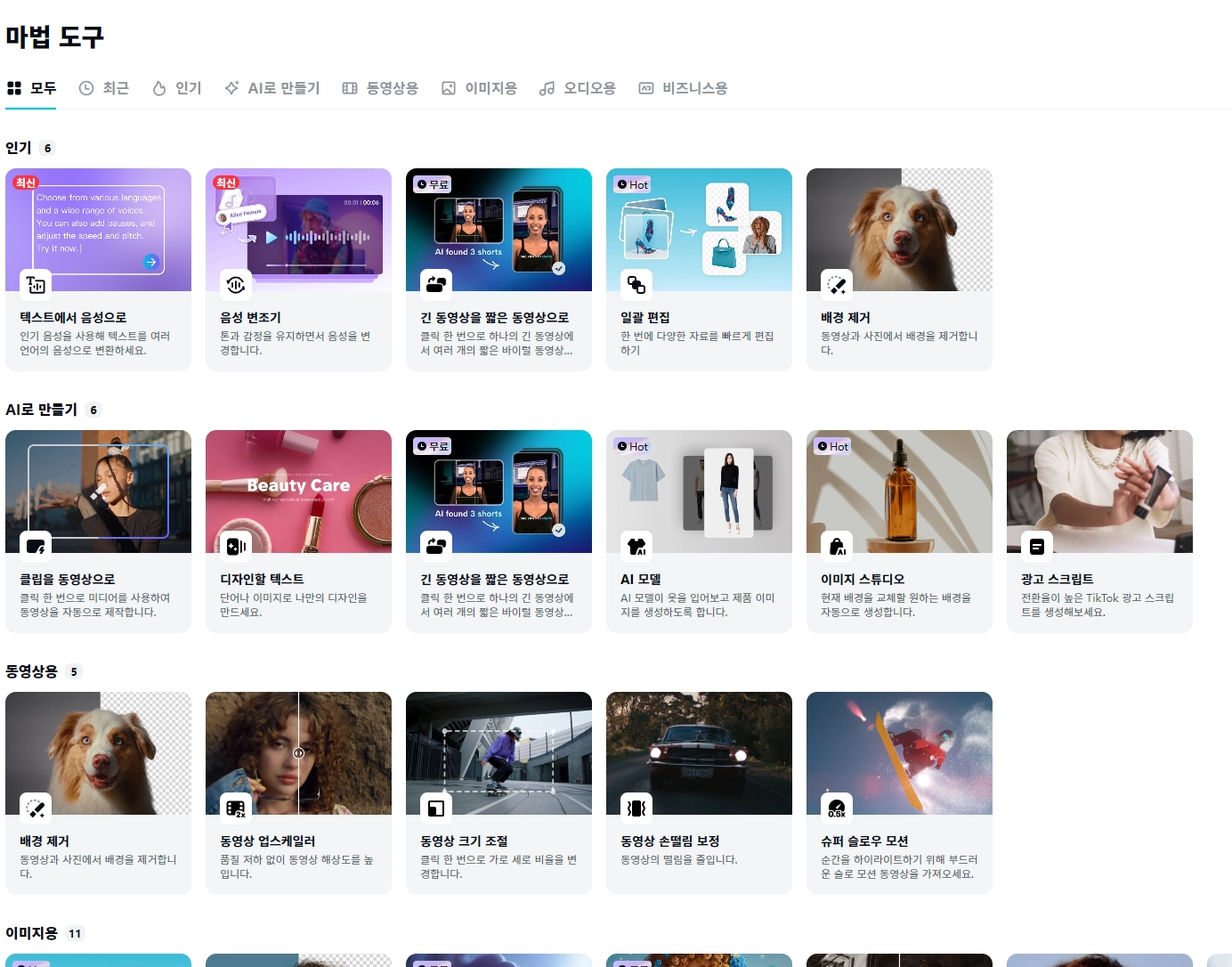Go to the 비즈니스용 tab
The image size is (1232, 967).
(x=684, y=88)
